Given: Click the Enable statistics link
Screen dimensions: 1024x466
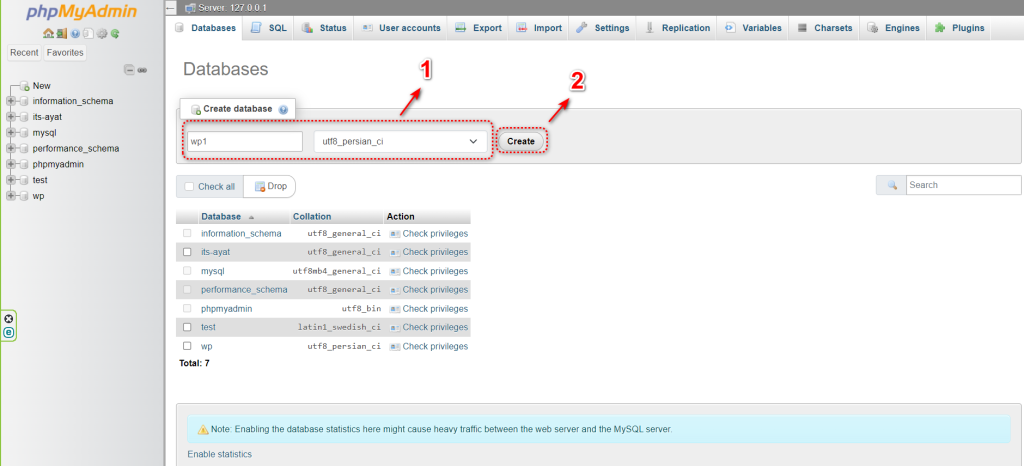Looking at the screenshot, I should [x=219, y=454].
